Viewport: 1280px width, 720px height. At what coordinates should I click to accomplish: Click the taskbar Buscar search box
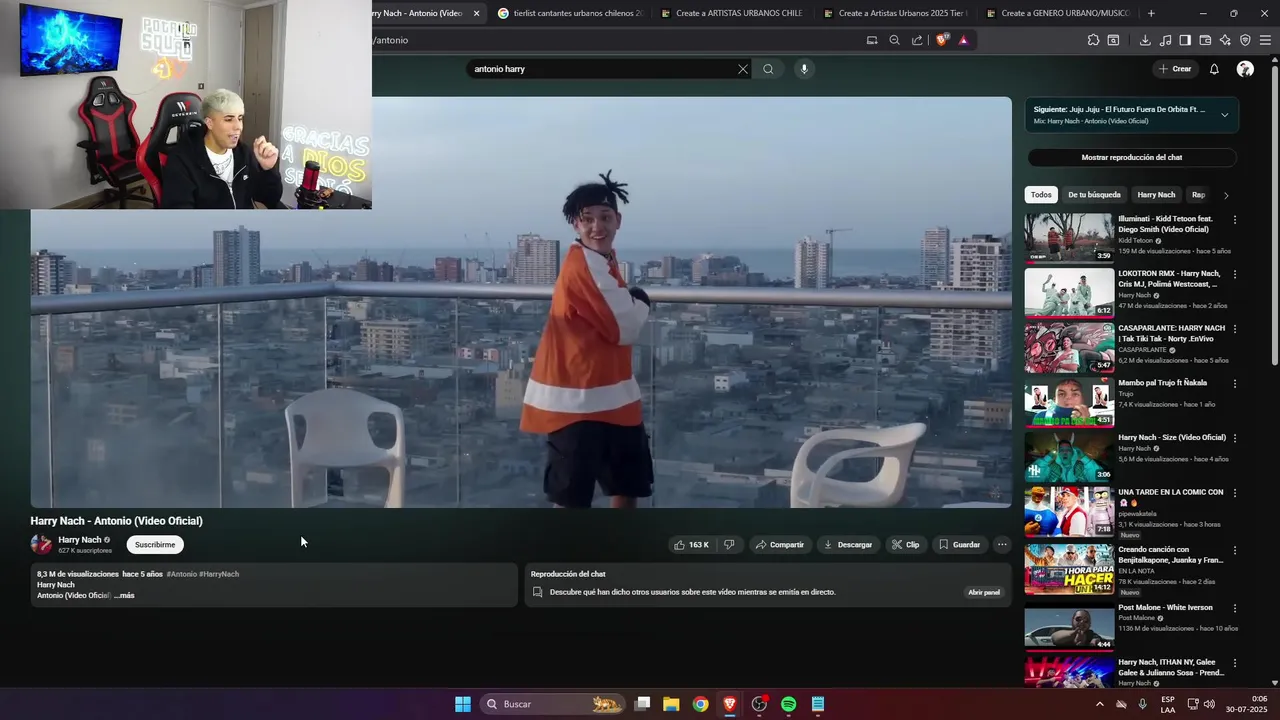(x=552, y=704)
